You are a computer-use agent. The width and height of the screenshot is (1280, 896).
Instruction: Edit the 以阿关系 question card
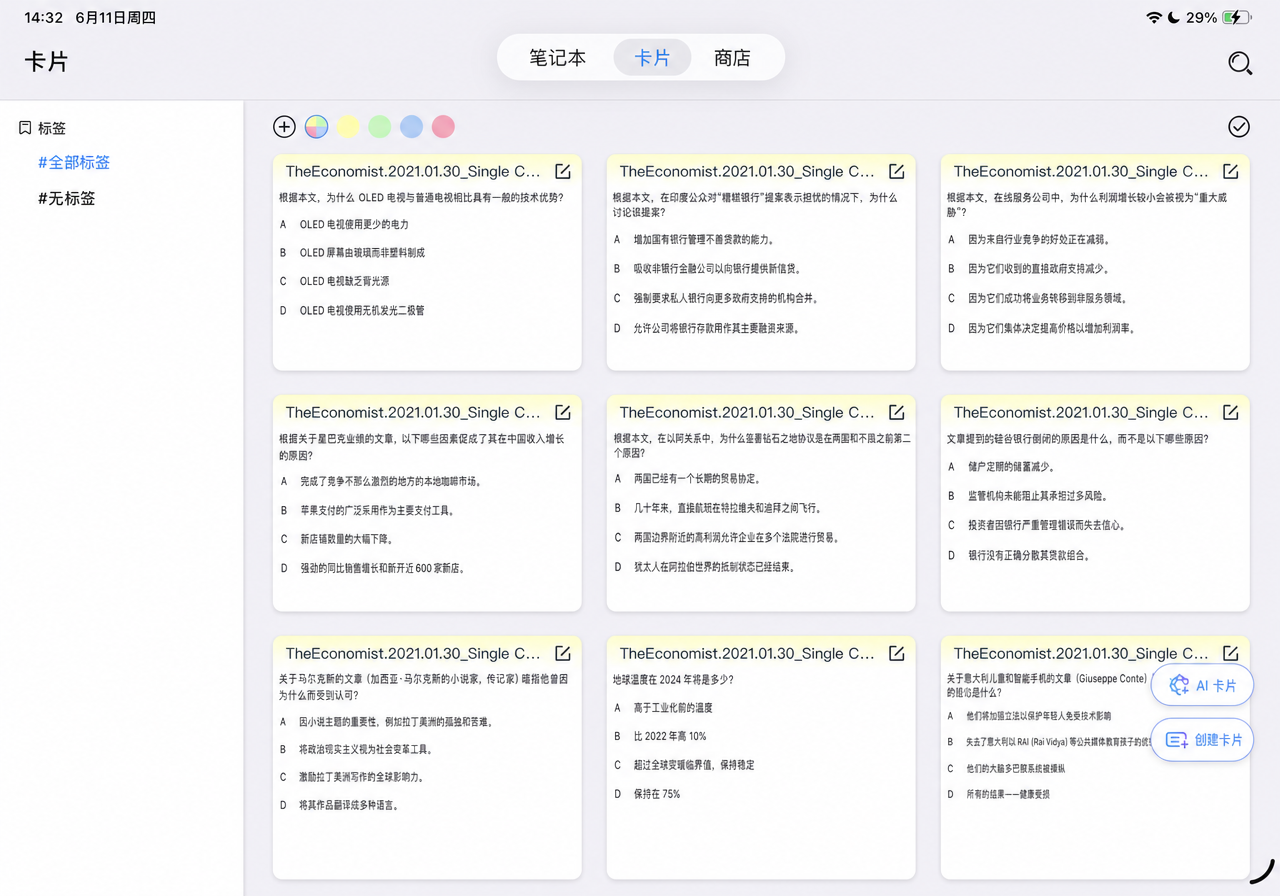(x=897, y=412)
